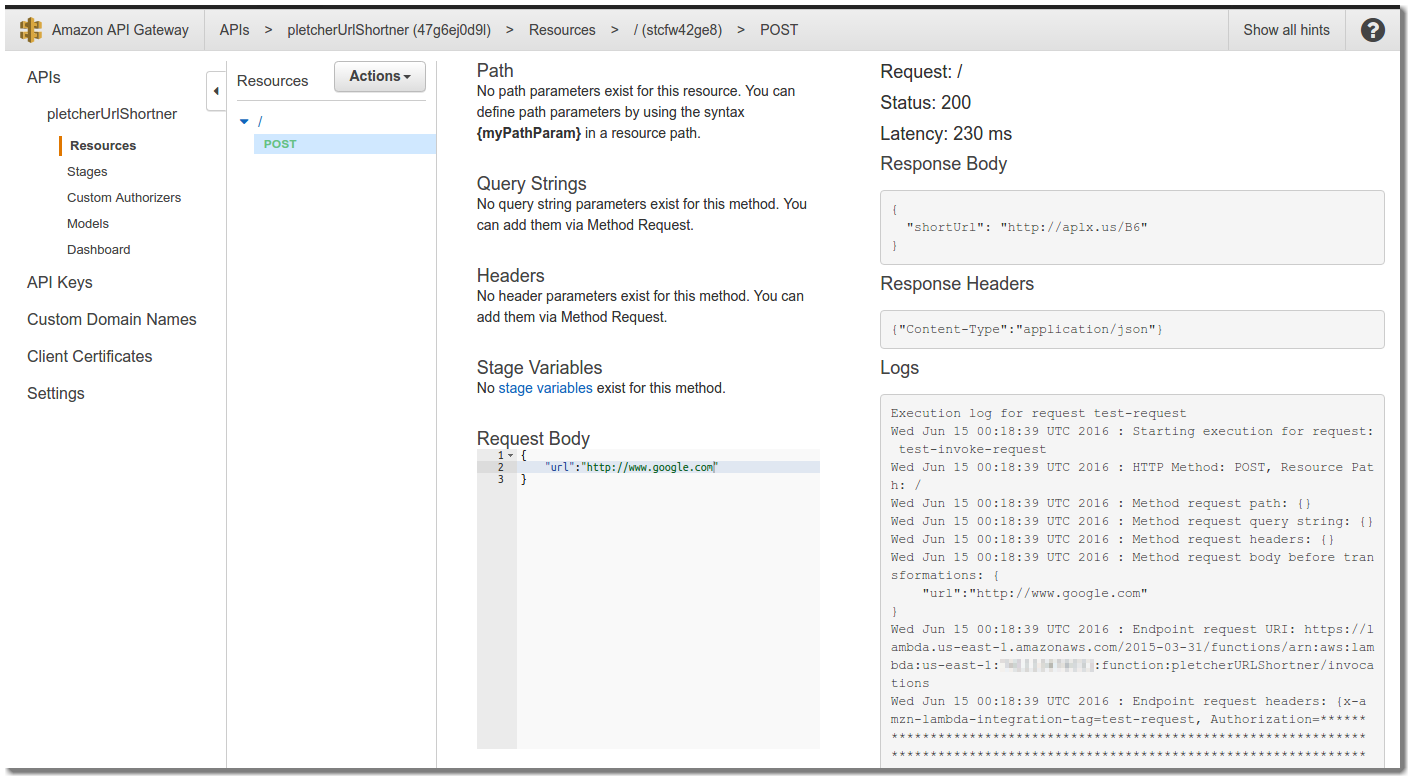
Task: Open the / (stcfw42ge8) breadcrumb
Action: pos(678,30)
